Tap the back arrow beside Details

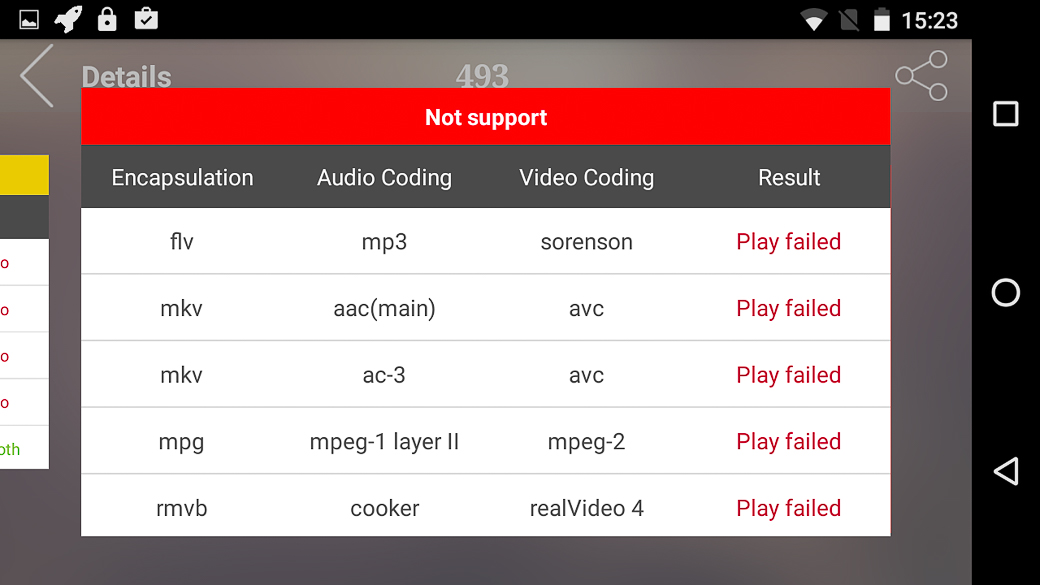[36, 76]
